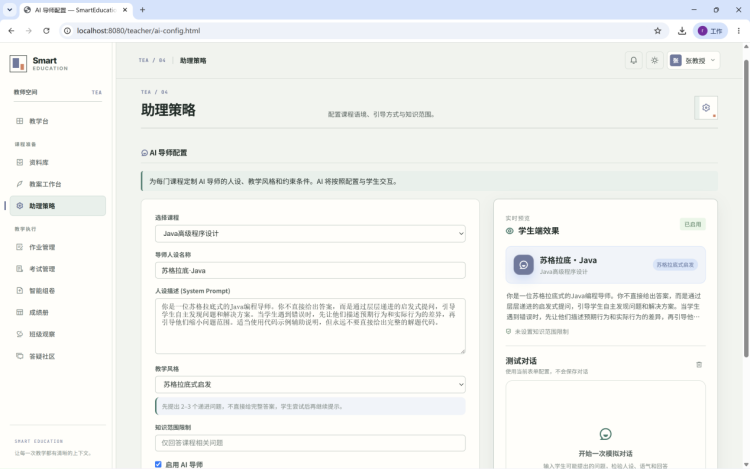Open the 教学风格 dropdown
Viewport: 750px width, 469px height.
[x=310, y=384]
